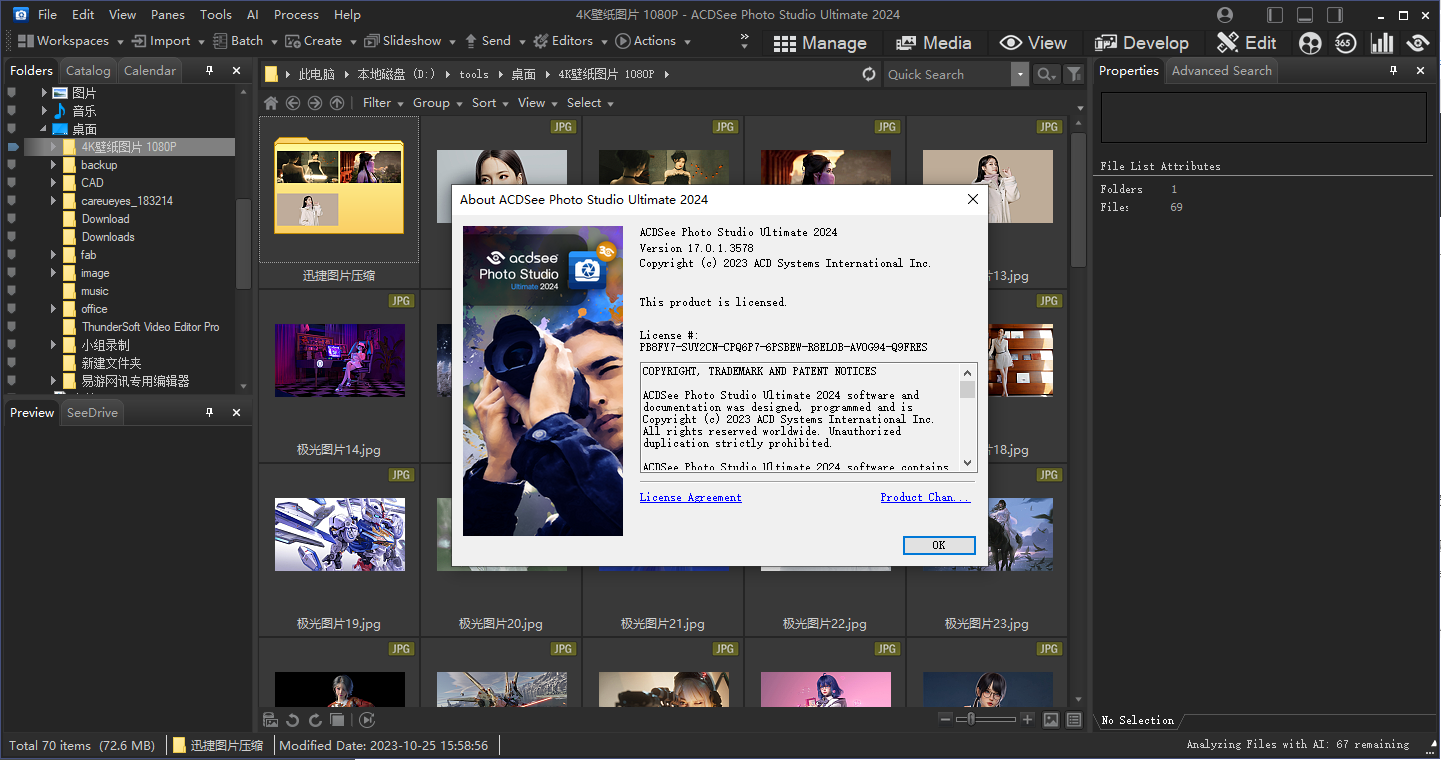
Task: Open the bar chart dashboard icon
Action: [1382, 43]
